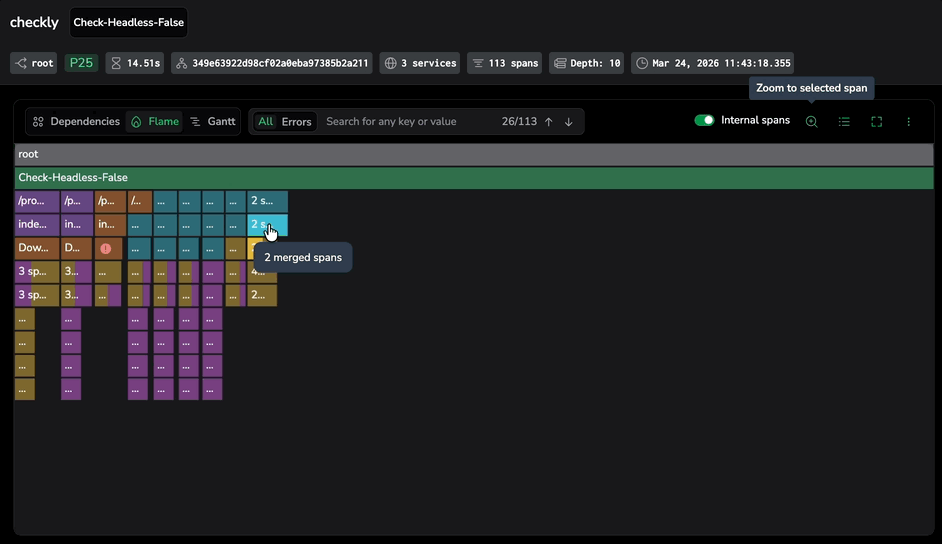Switch to the Gantt view

point(213,122)
